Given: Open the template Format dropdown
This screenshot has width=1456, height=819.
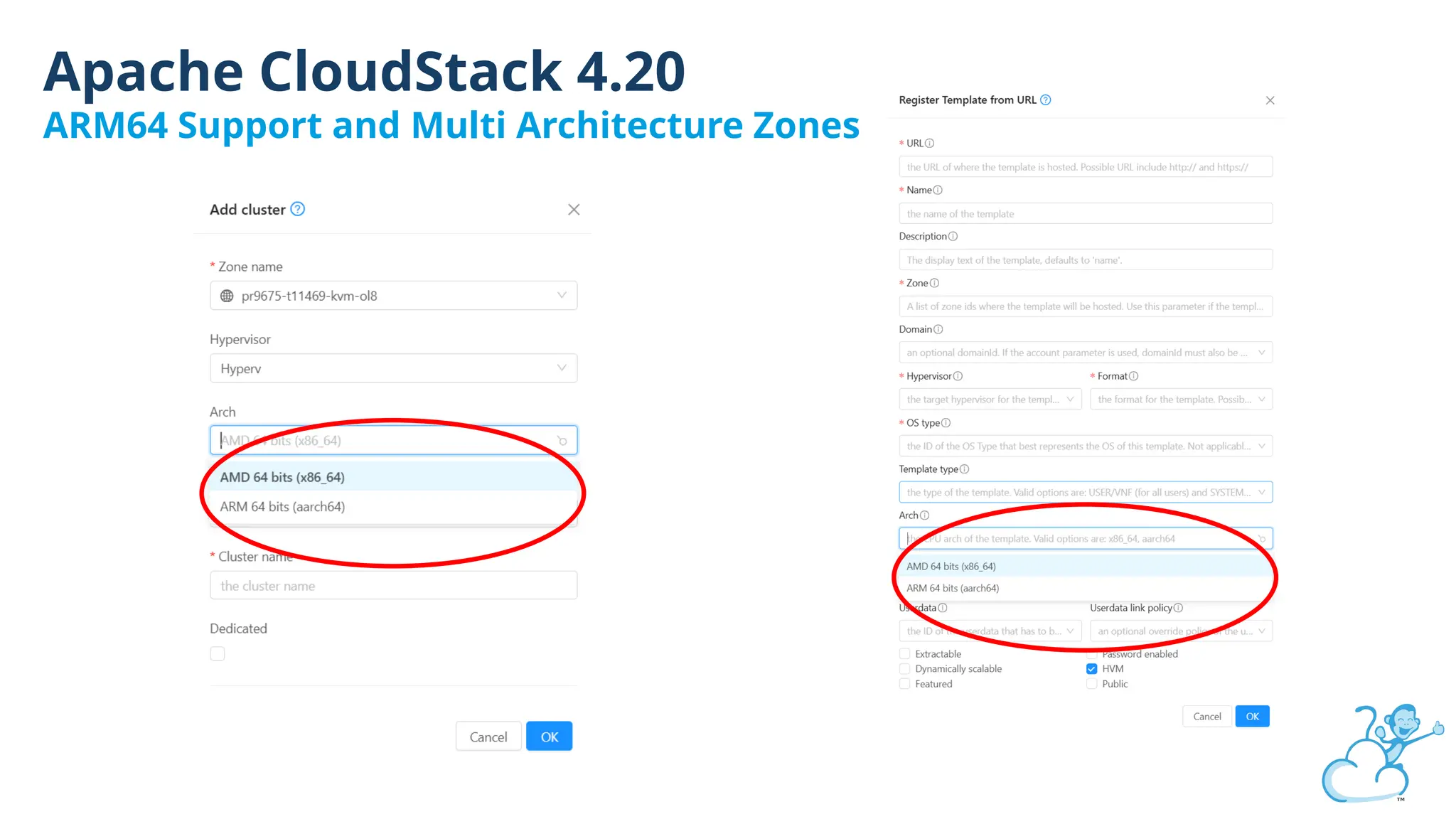Looking at the screenshot, I should (x=1181, y=400).
